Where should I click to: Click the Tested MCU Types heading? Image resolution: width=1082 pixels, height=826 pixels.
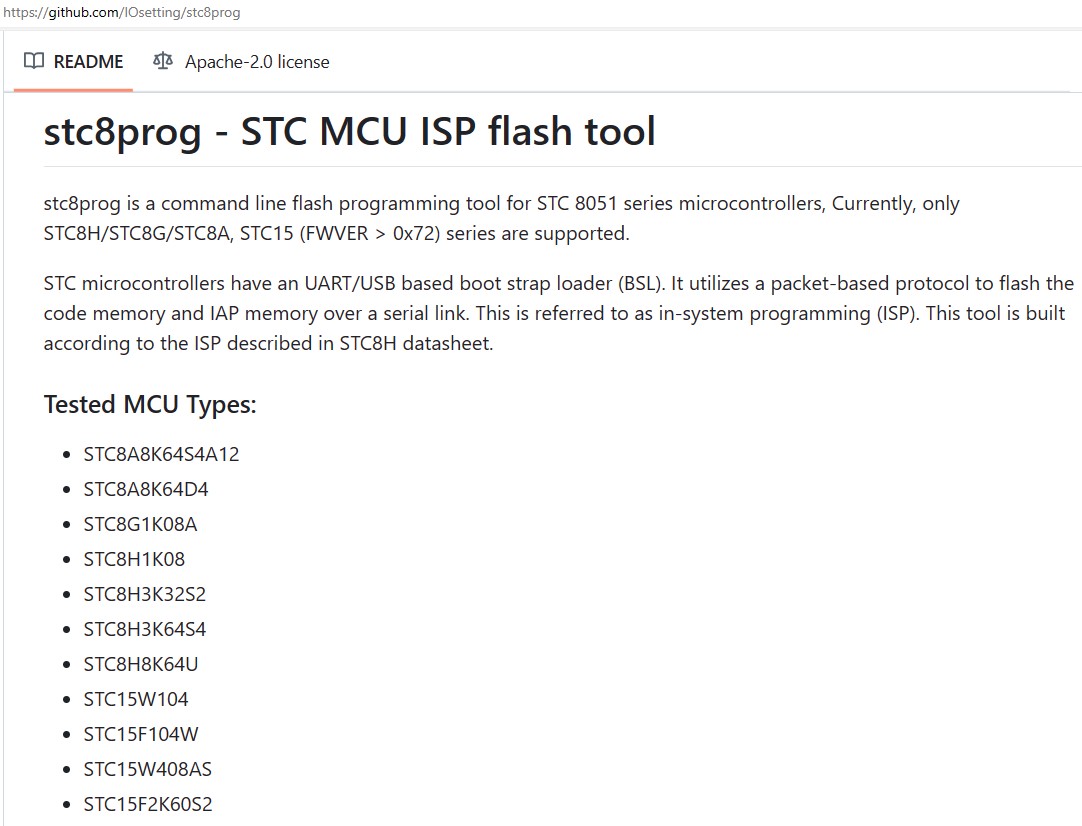(x=150, y=405)
